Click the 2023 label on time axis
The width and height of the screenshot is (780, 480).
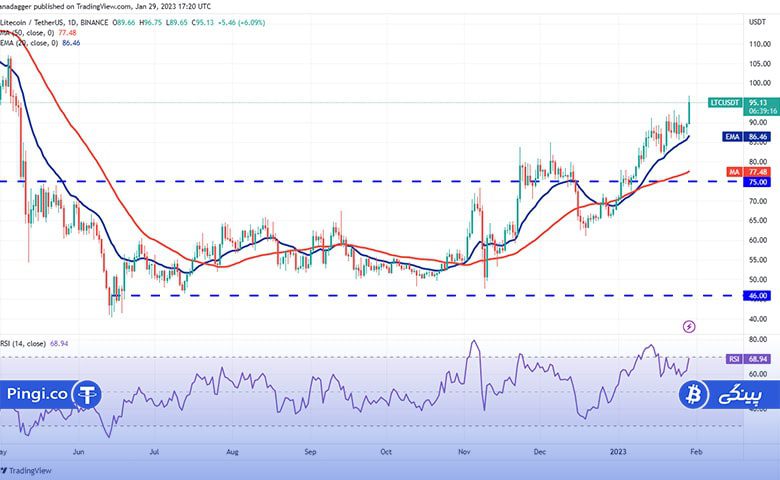tap(618, 452)
